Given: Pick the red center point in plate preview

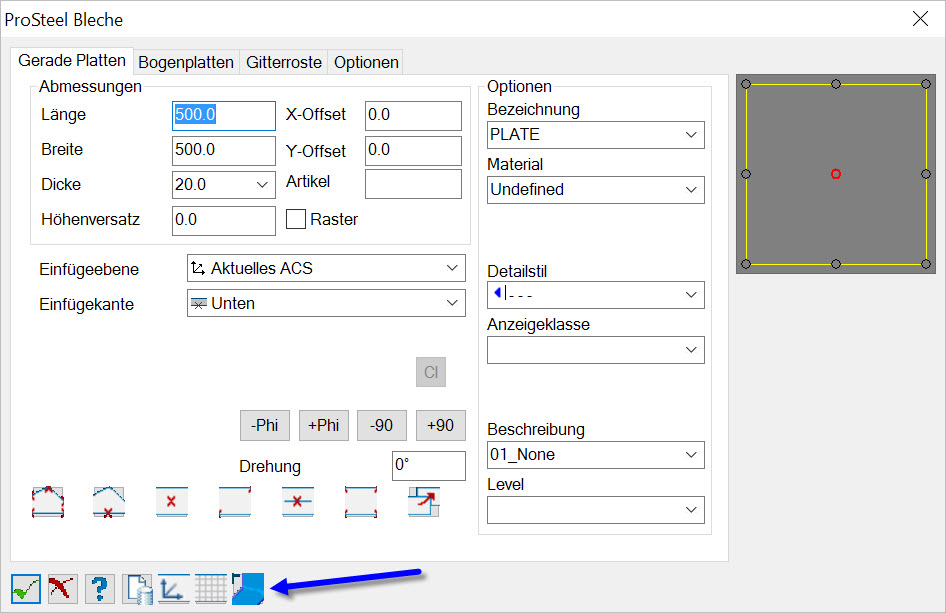Looking at the screenshot, I should tap(836, 174).
